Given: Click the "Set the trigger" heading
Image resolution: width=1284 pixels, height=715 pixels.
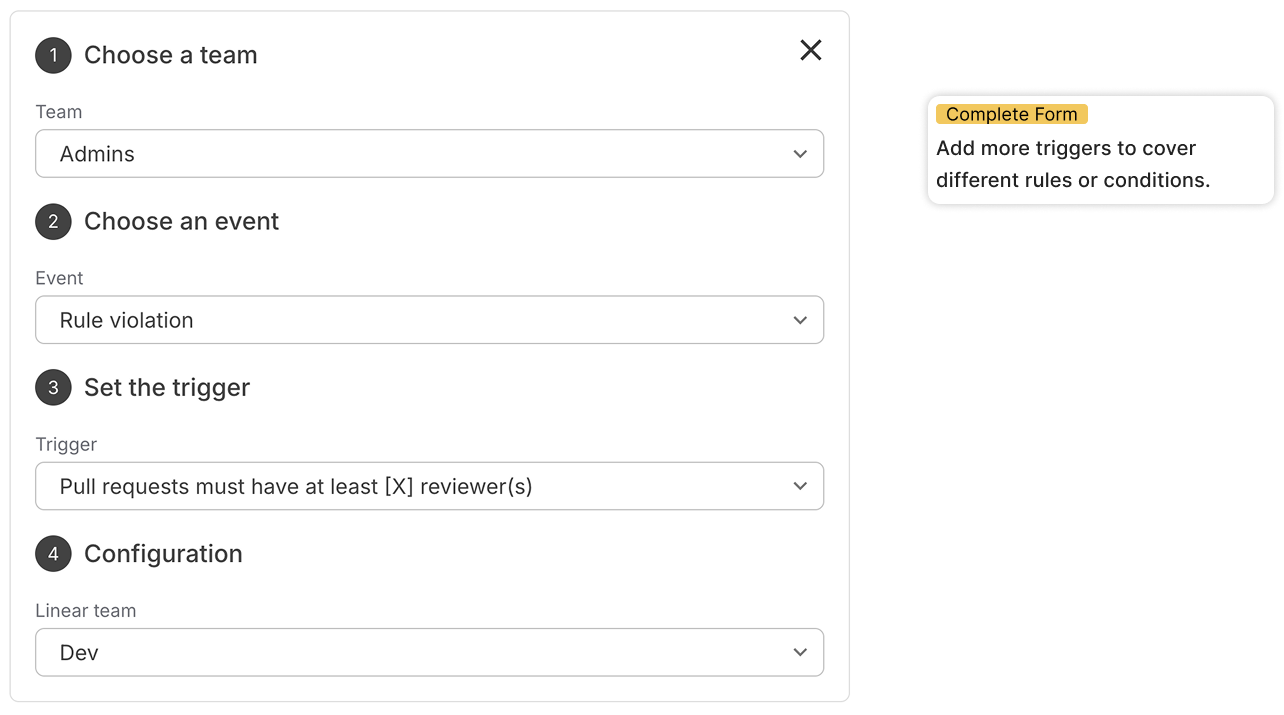Looking at the screenshot, I should coord(167,387).
